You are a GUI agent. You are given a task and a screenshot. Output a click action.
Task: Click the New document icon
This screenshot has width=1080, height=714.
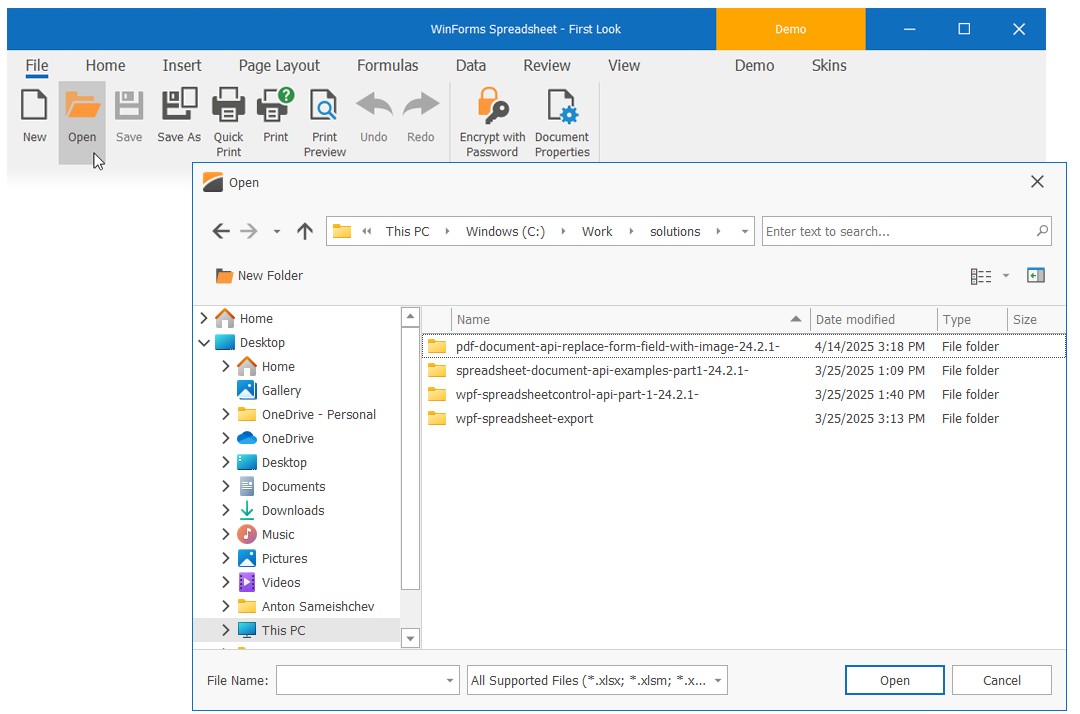34,107
